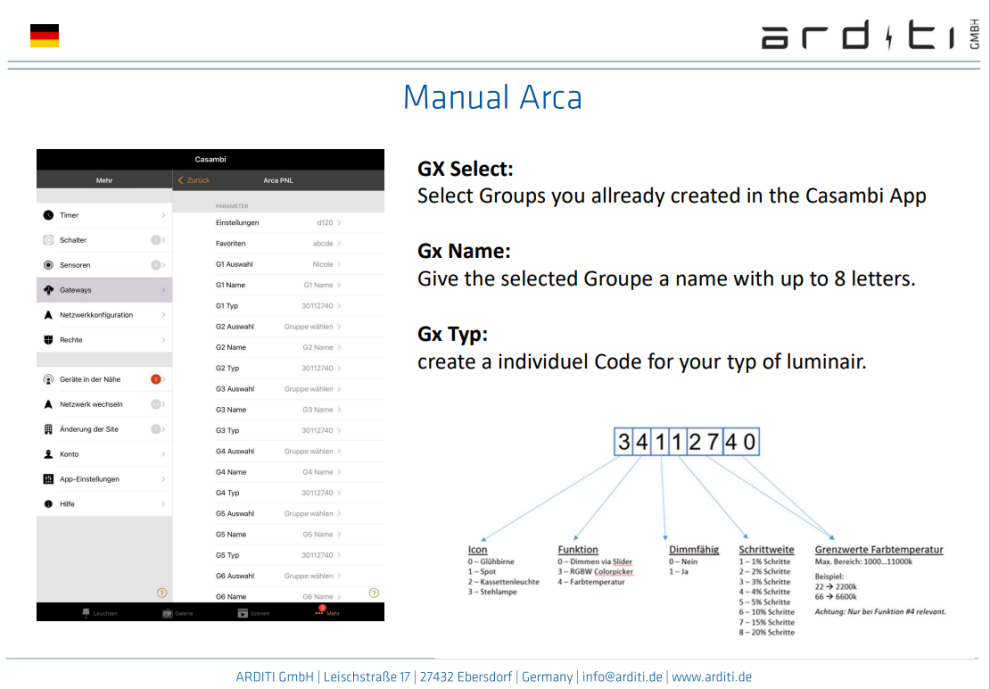Click the GX Select: heading

[465, 169]
